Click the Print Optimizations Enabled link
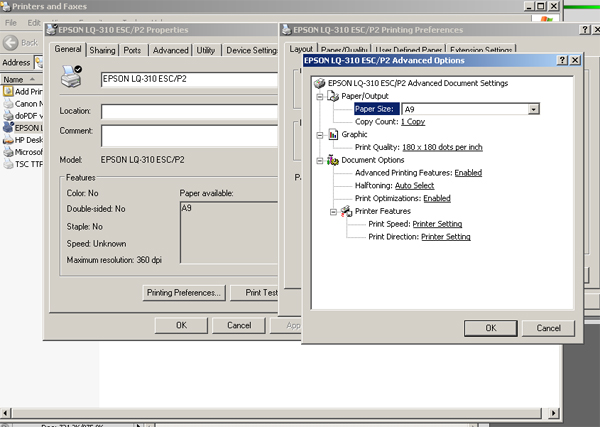The height and width of the screenshot is (427, 600). (437, 199)
